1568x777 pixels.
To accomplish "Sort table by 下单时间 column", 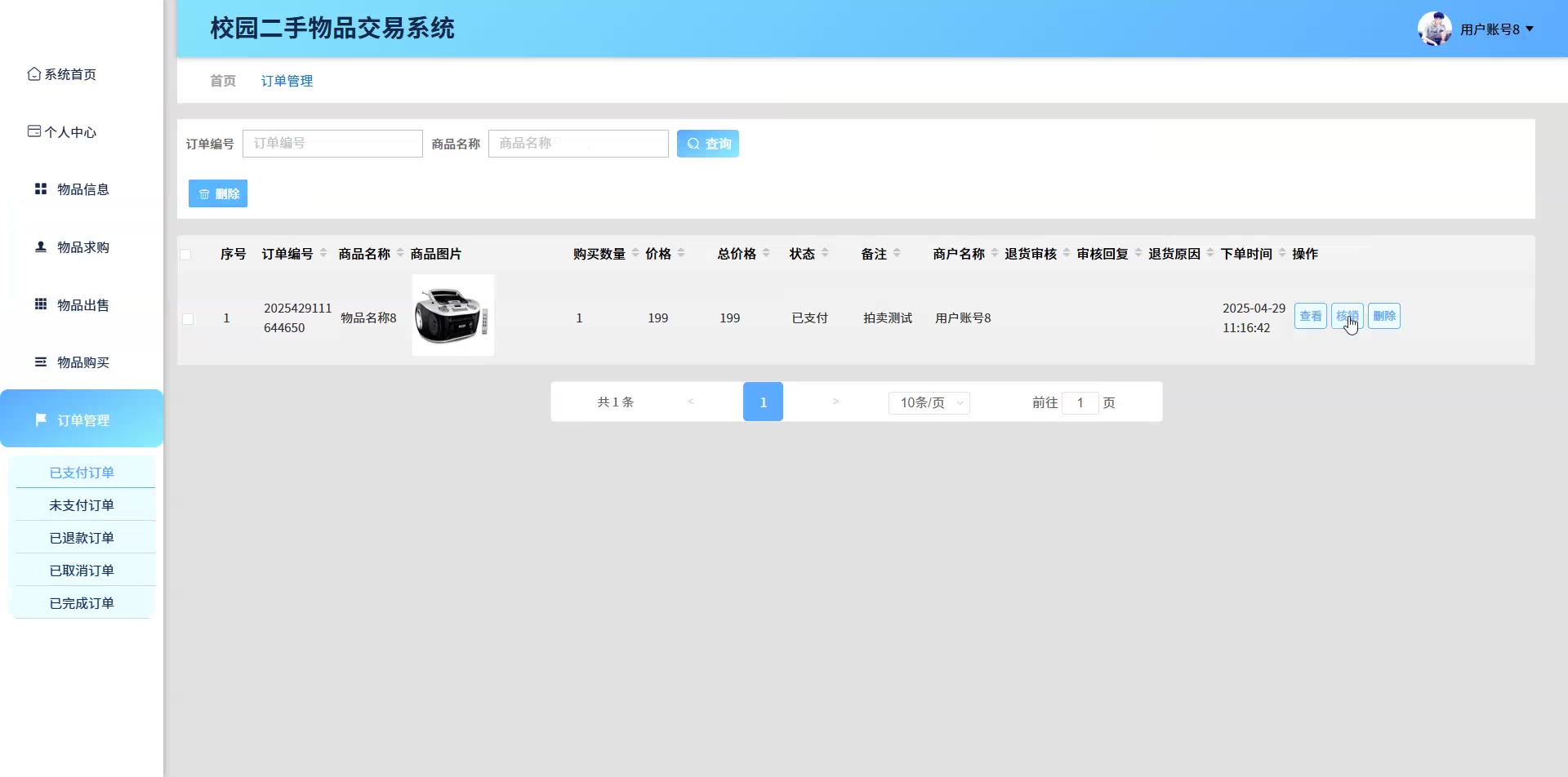I will click(x=1282, y=254).
